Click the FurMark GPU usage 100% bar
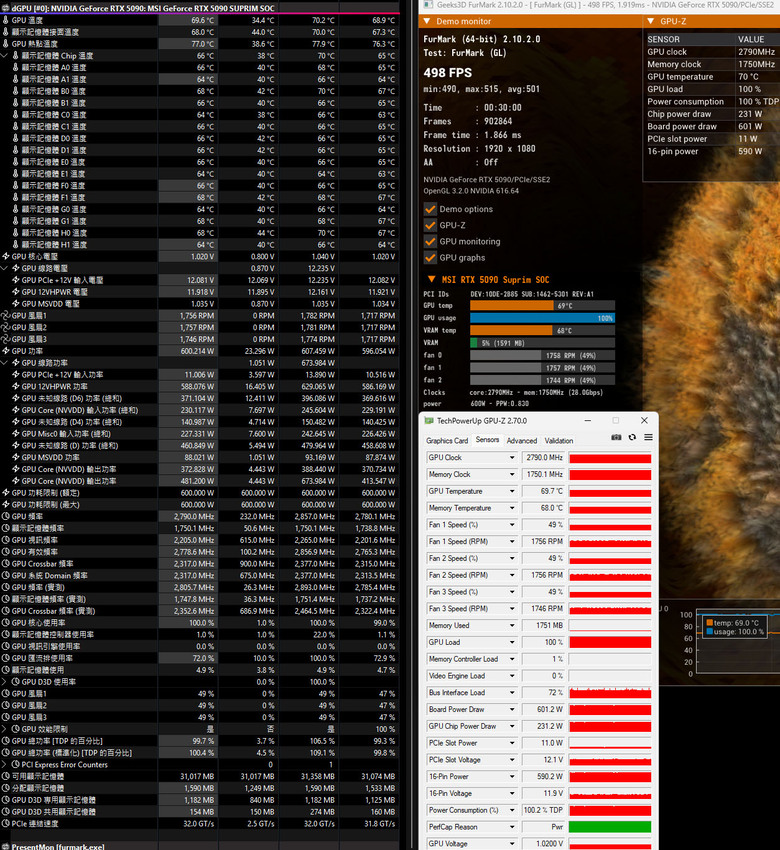This screenshot has width=780, height=850. 542,318
